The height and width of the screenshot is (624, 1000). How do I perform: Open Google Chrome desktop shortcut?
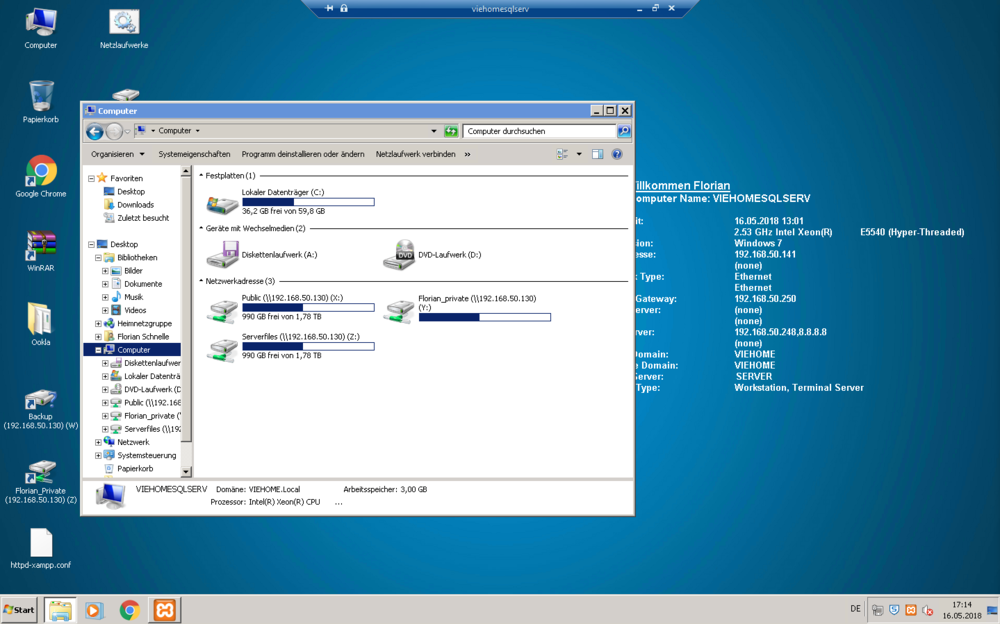(41, 171)
